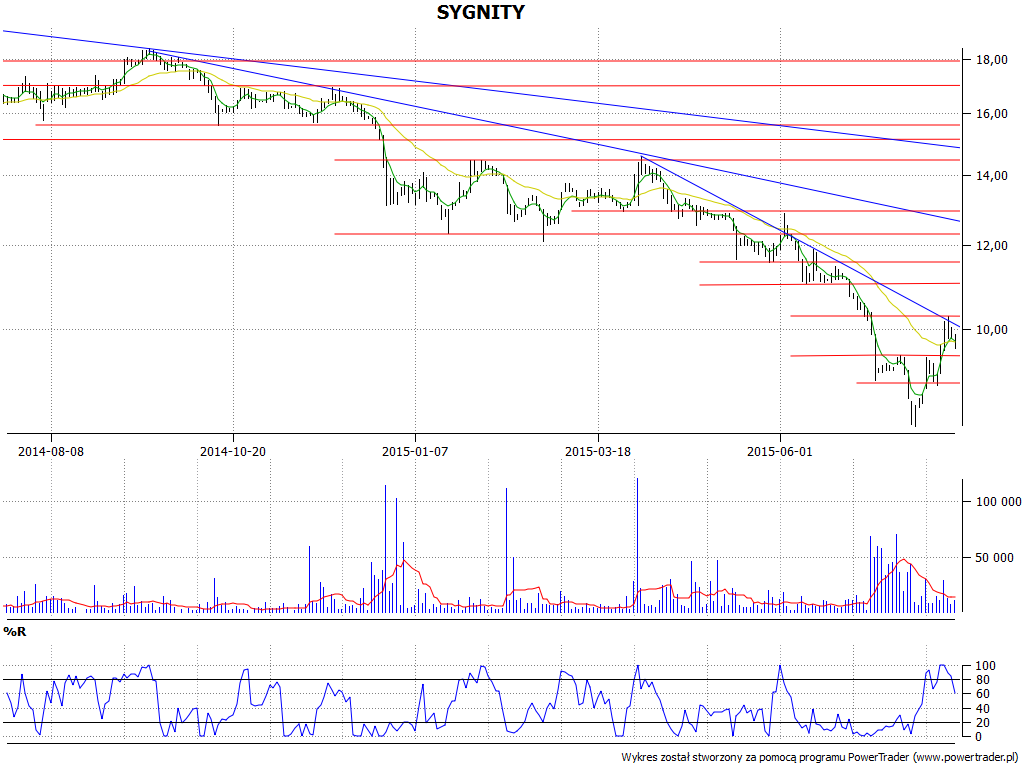Click the 40 level on %R axis
The height and width of the screenshot is (768, 1024).
click(x=984, y=709)
